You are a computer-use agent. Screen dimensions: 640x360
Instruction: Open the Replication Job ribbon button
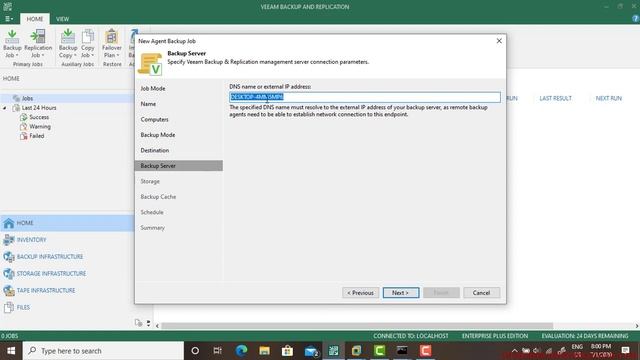[x=38, y=44]
